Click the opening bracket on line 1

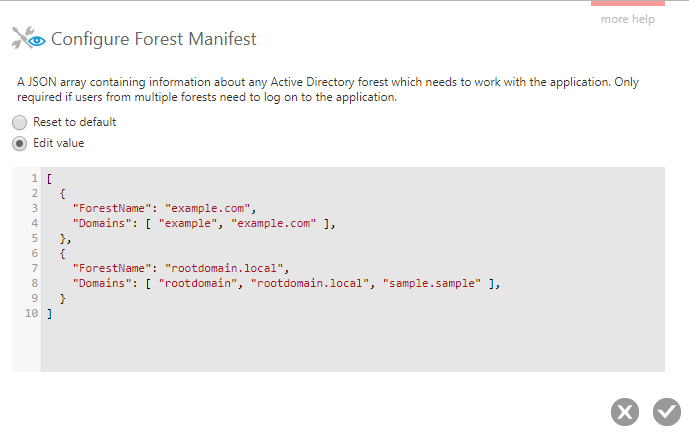[x=49, y=179]
